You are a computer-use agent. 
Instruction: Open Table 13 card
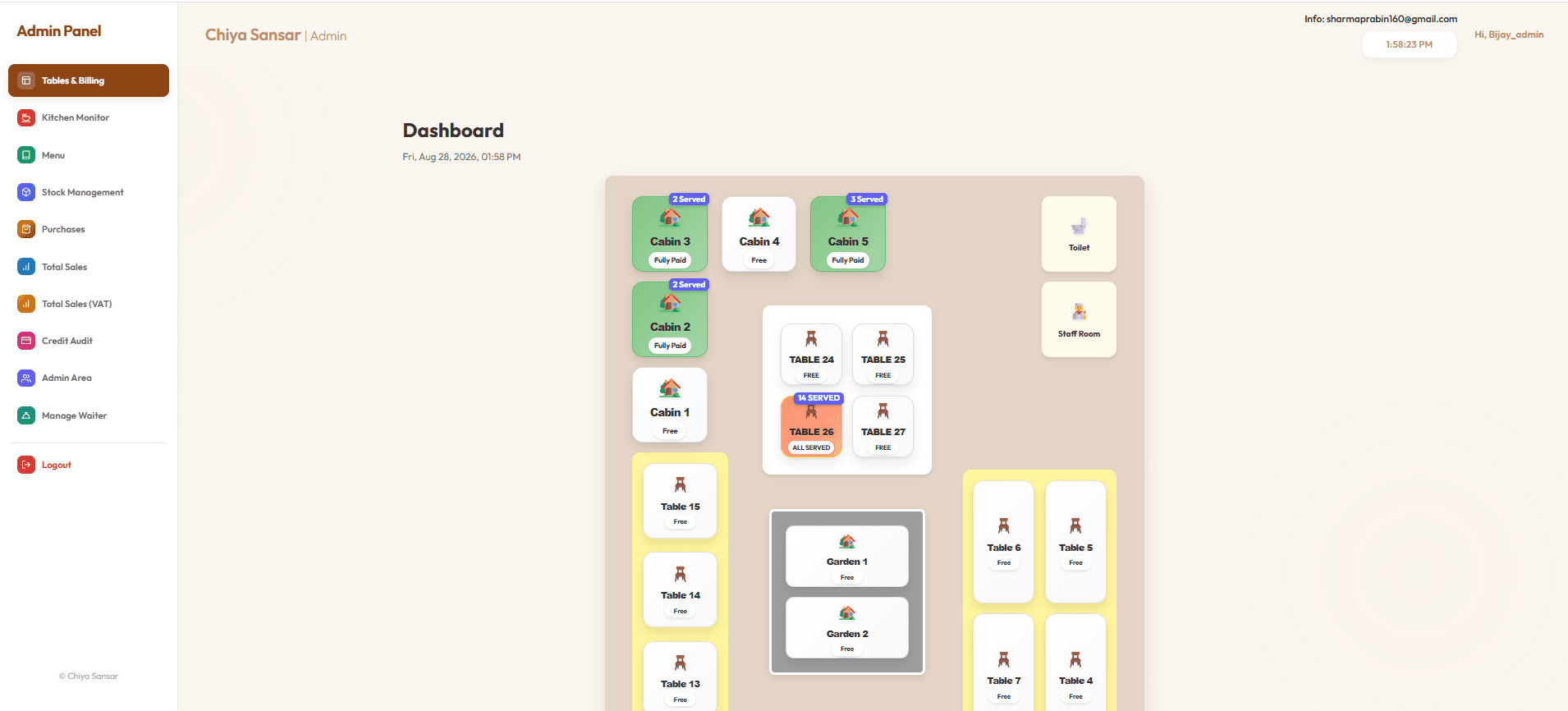pyautogui.click(x=681, y=677)
